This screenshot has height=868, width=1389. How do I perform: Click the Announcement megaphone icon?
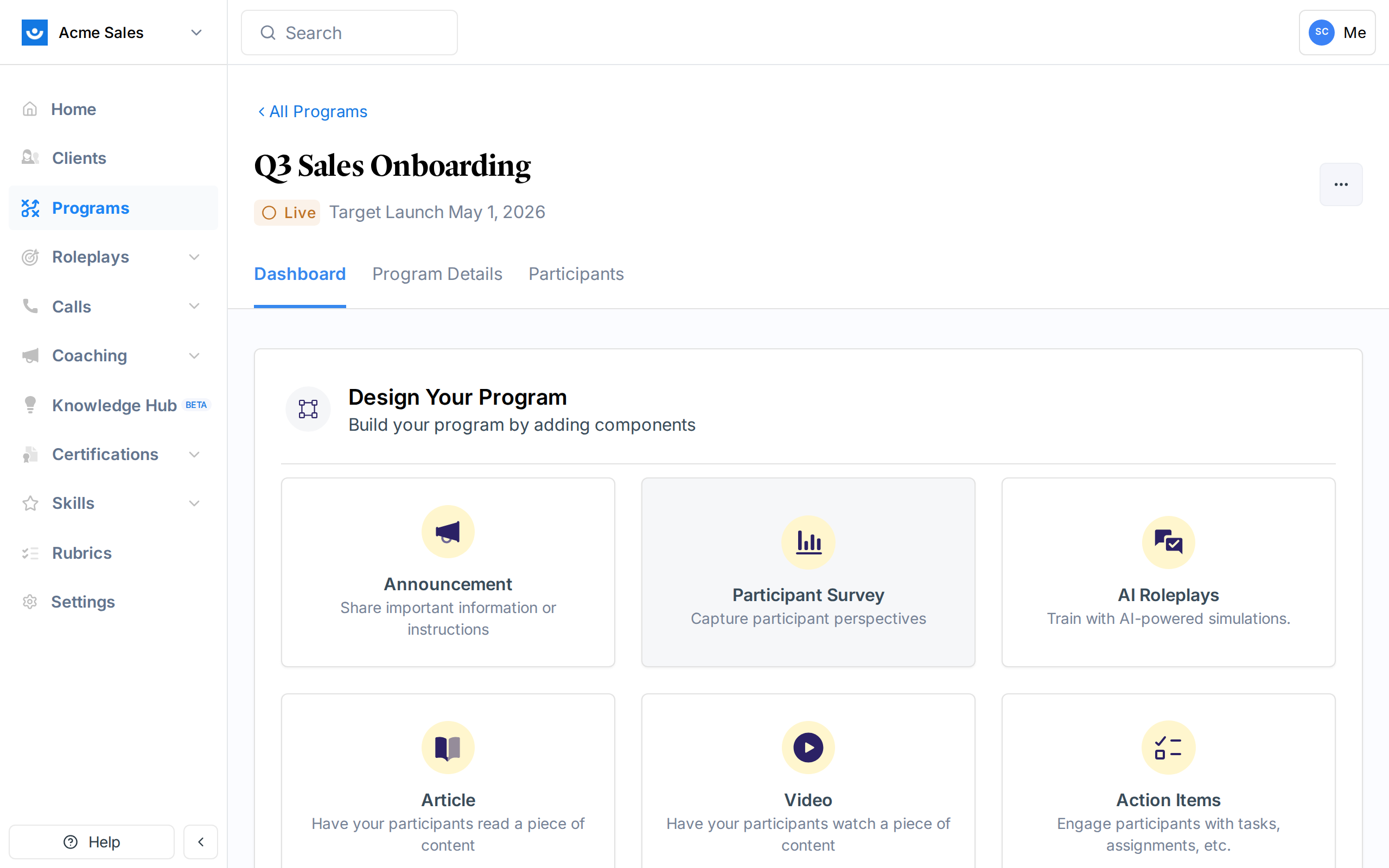coord(448,531)
